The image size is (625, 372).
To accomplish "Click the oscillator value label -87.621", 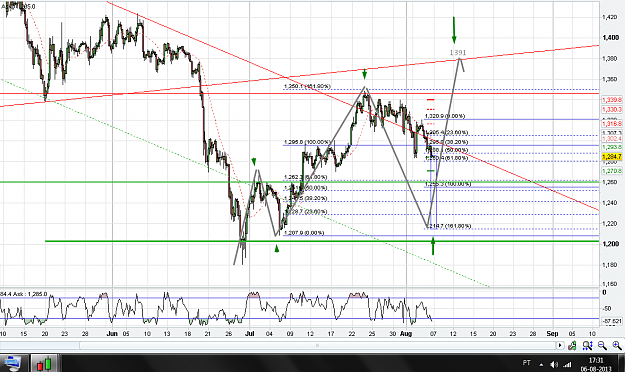I will pyautogui.click(x=612, y=321).
